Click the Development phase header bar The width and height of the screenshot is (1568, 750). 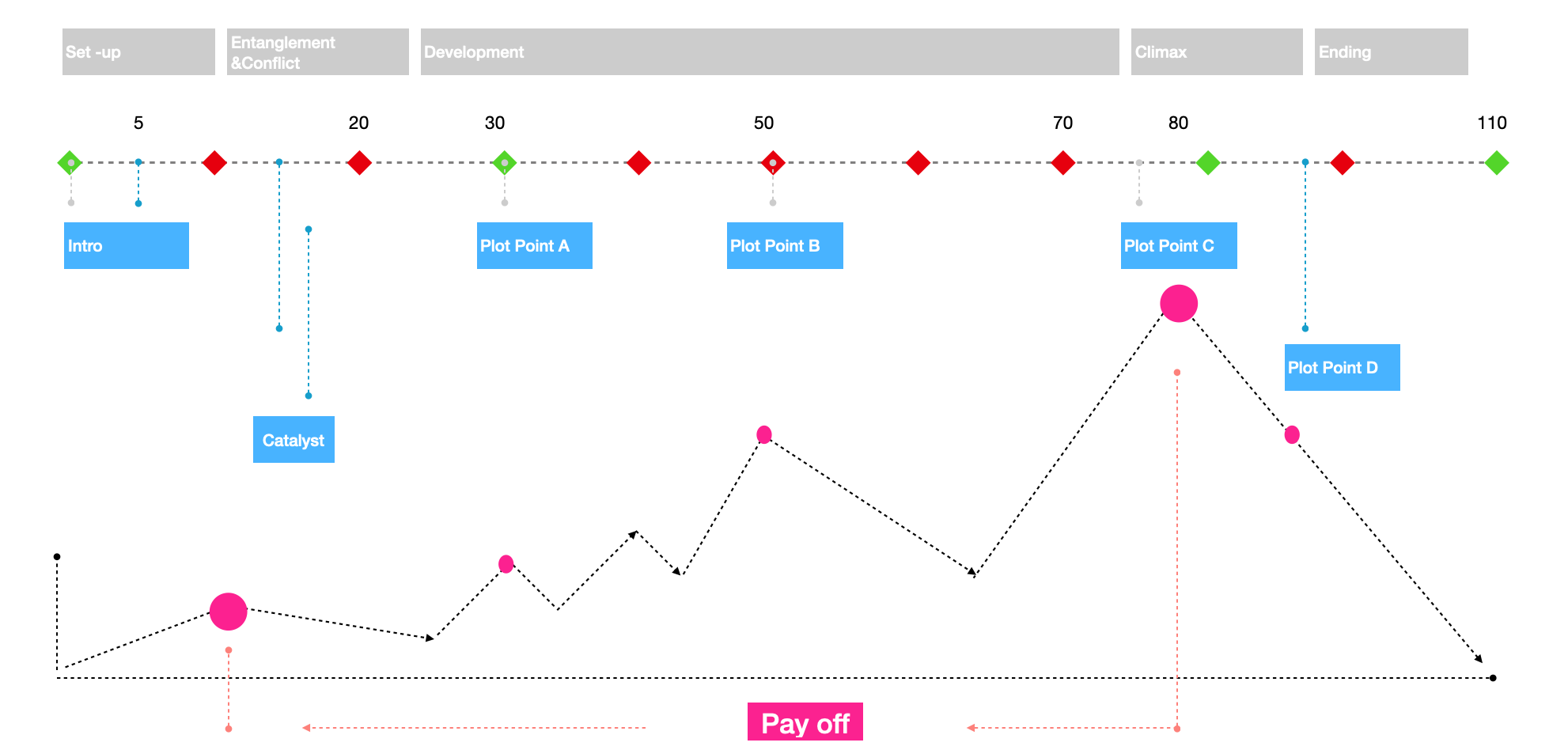click(x=769, y=52)
